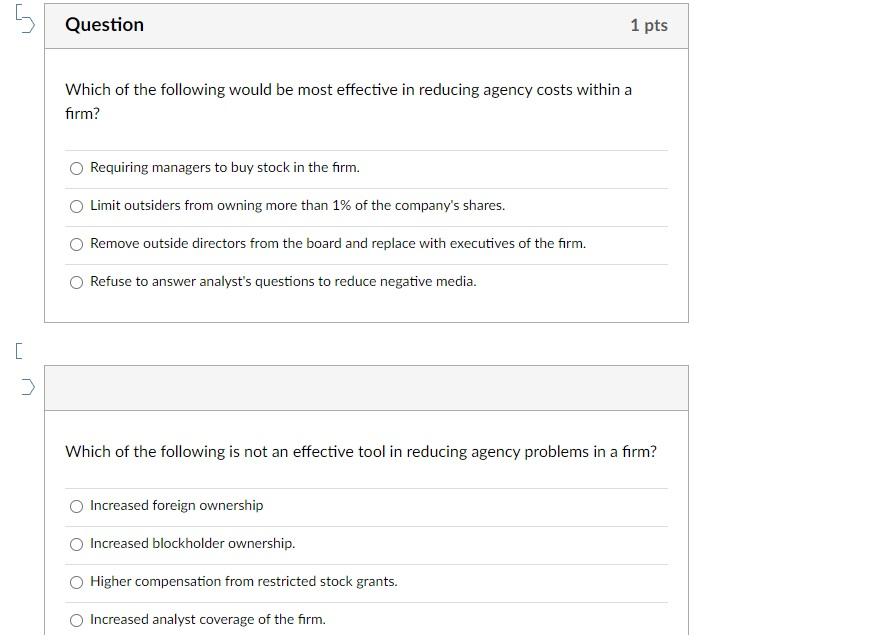The width and height of the screenshot is (890, 642).
Task: Click the divider line under 'Increased blockholder ownership'
Action: tap(365, 563)
